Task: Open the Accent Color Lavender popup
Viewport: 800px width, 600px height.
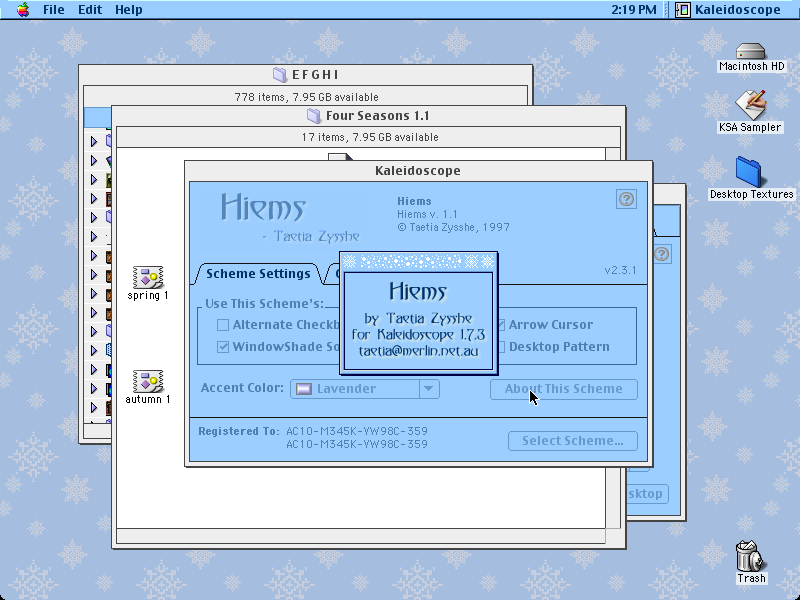Action: pos(365,389)
